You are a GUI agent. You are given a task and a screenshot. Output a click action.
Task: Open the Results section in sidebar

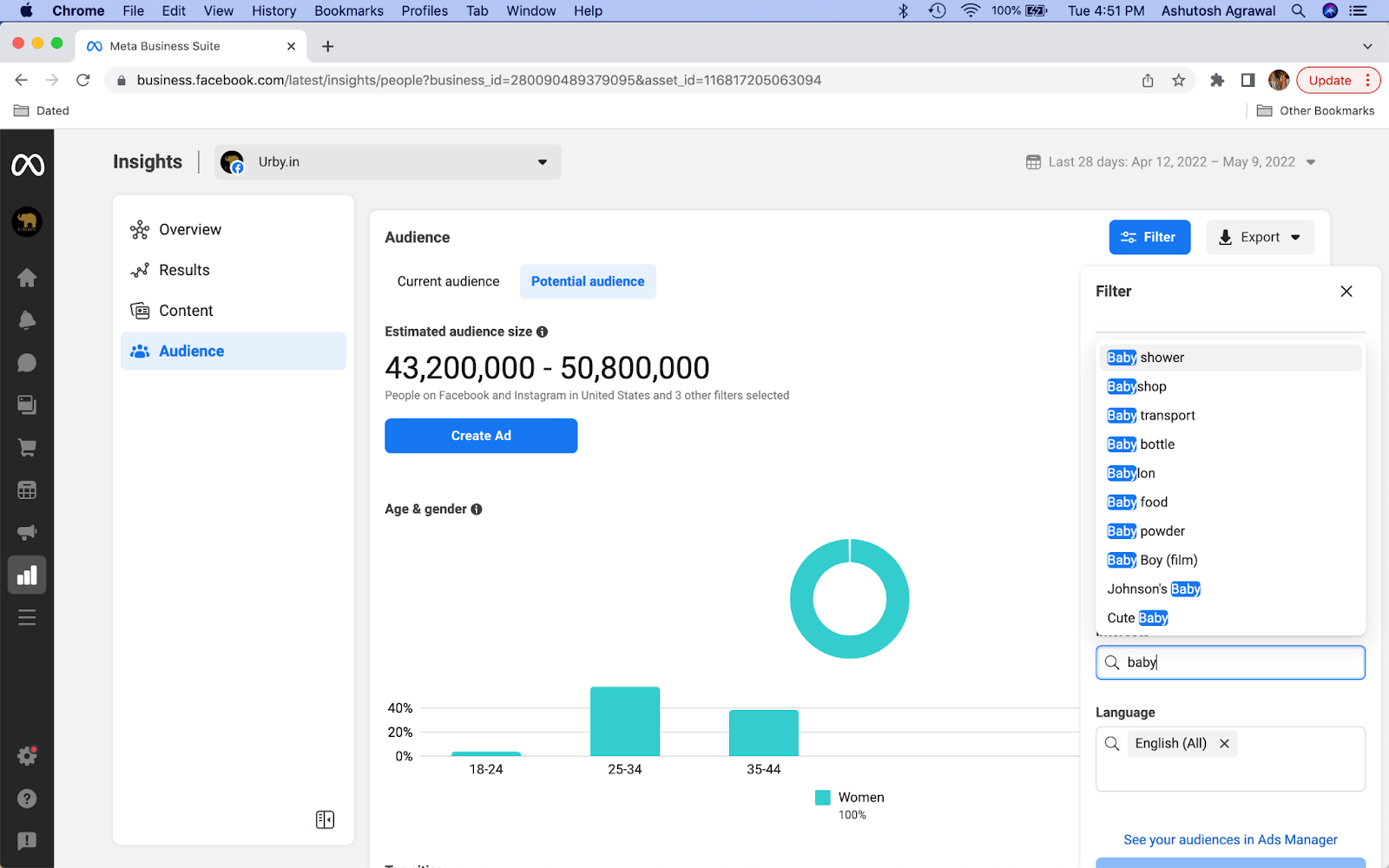[184, 270]
